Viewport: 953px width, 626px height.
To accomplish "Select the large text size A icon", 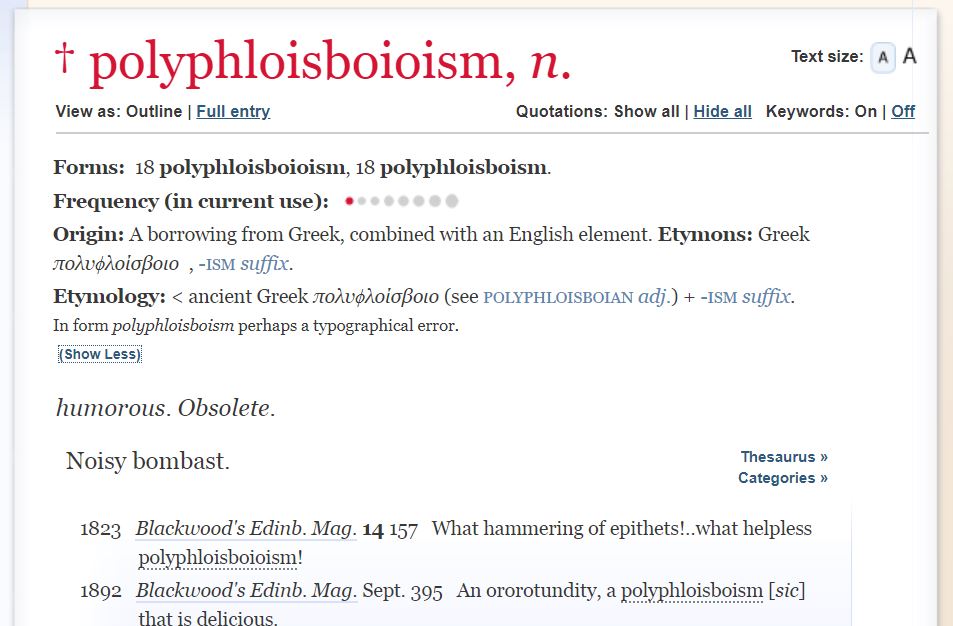I will (x=909, y=57).
